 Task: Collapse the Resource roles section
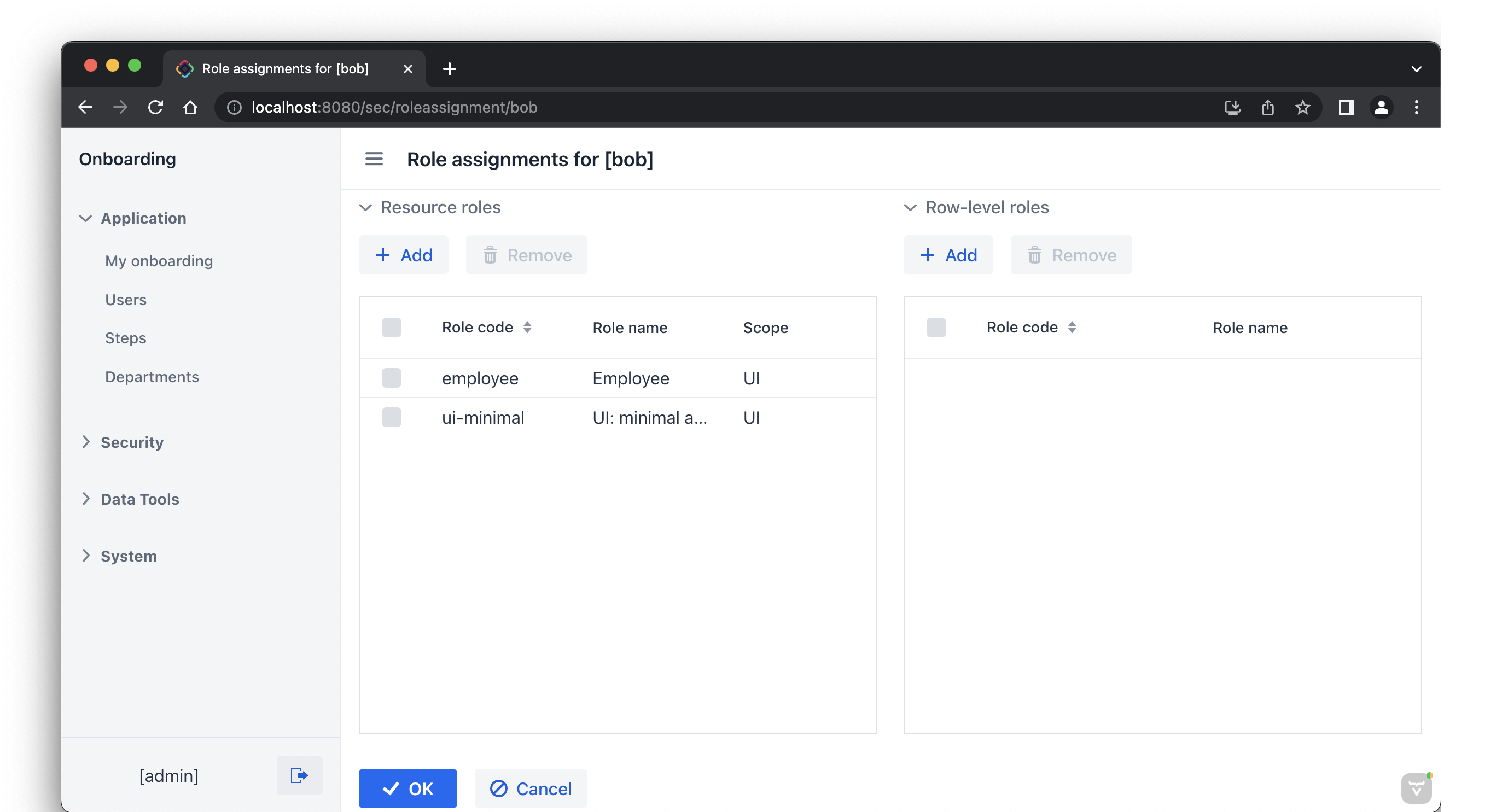[365, 208]
